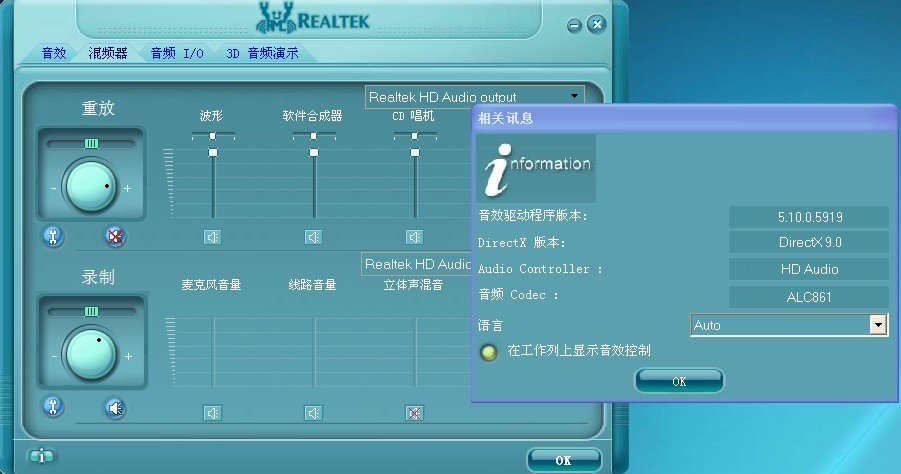Open recording (录制) wrench settings icon
The width and height of the screenshot is (901, 474).
click(53, 407)
